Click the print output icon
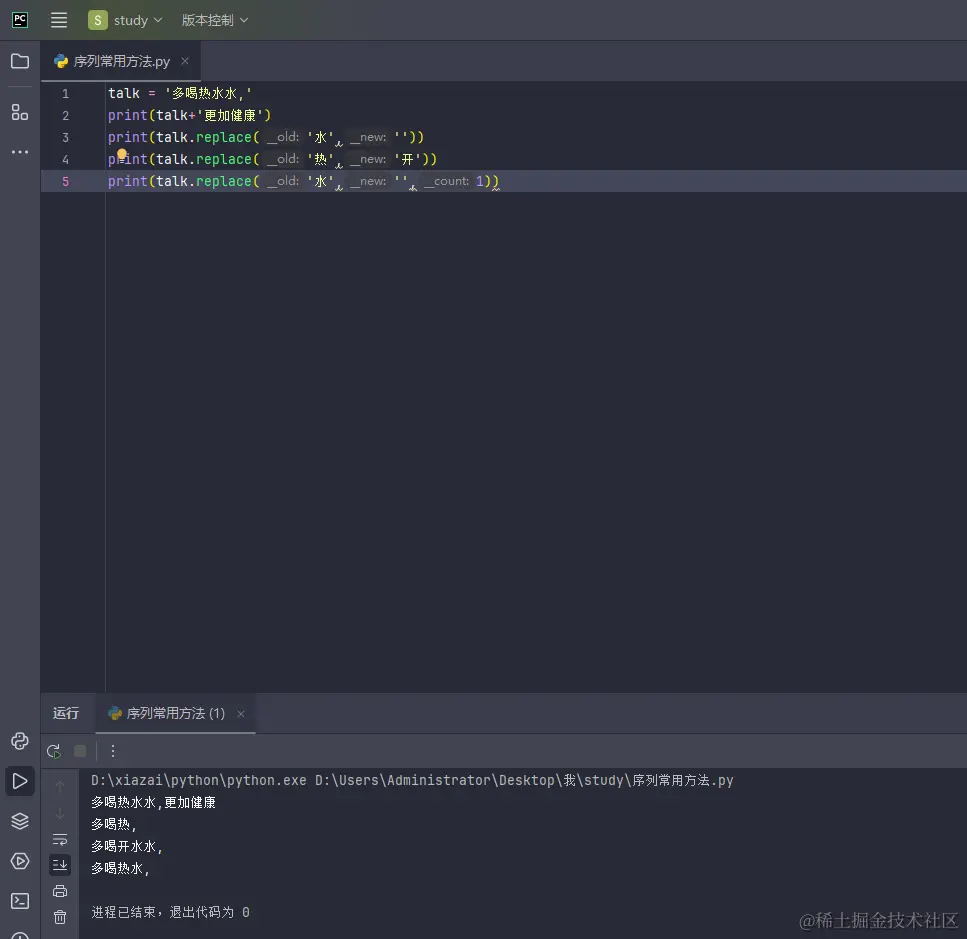 point(60,891)
